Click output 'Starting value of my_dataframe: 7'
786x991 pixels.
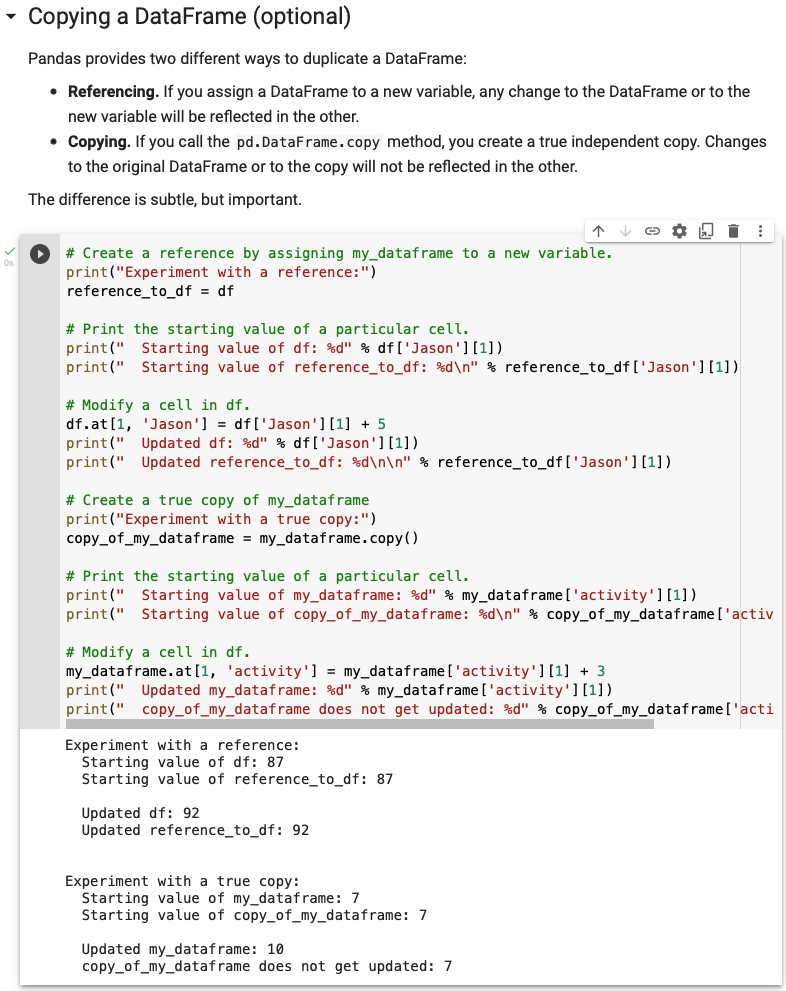point(221,898)
